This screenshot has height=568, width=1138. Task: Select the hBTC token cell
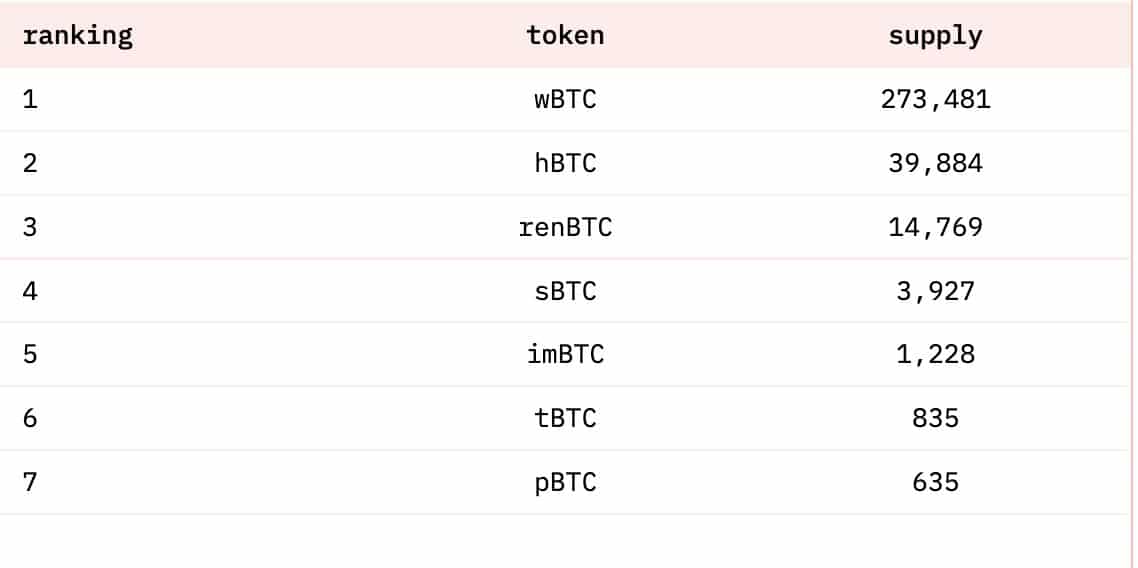pos(565,163)
